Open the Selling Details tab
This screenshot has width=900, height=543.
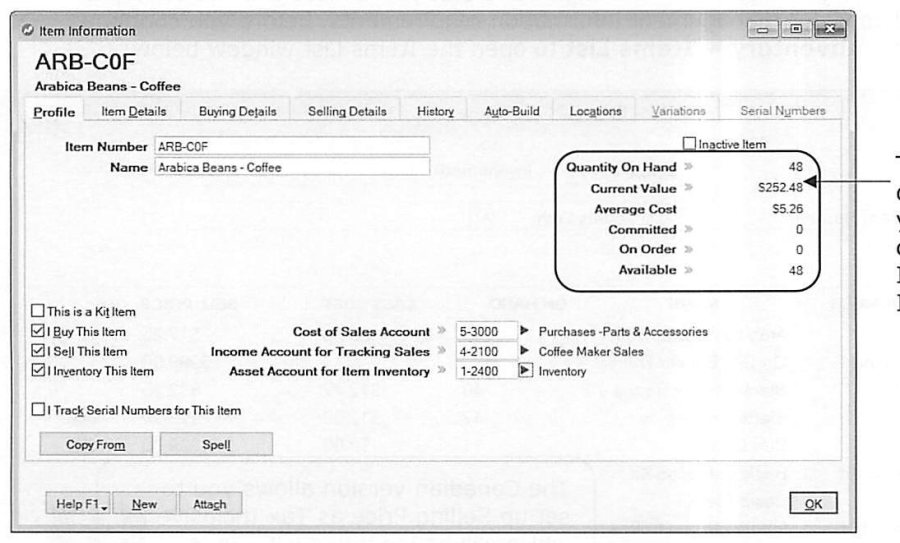pyautogui.click(x=347, y=111)
